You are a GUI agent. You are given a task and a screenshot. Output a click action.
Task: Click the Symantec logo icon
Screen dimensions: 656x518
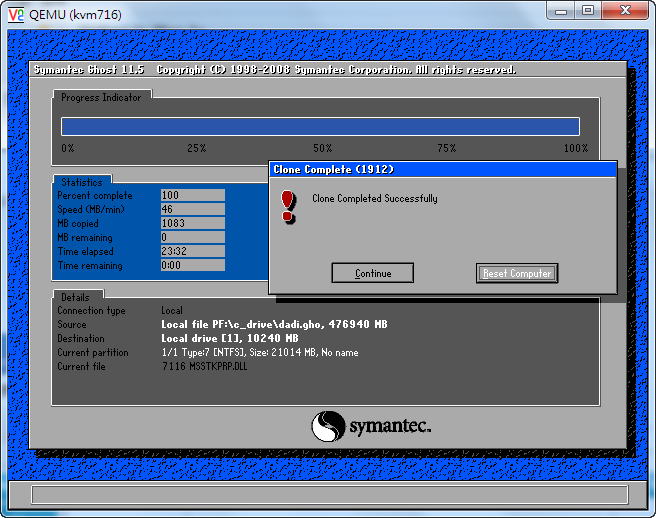(328, 426)
